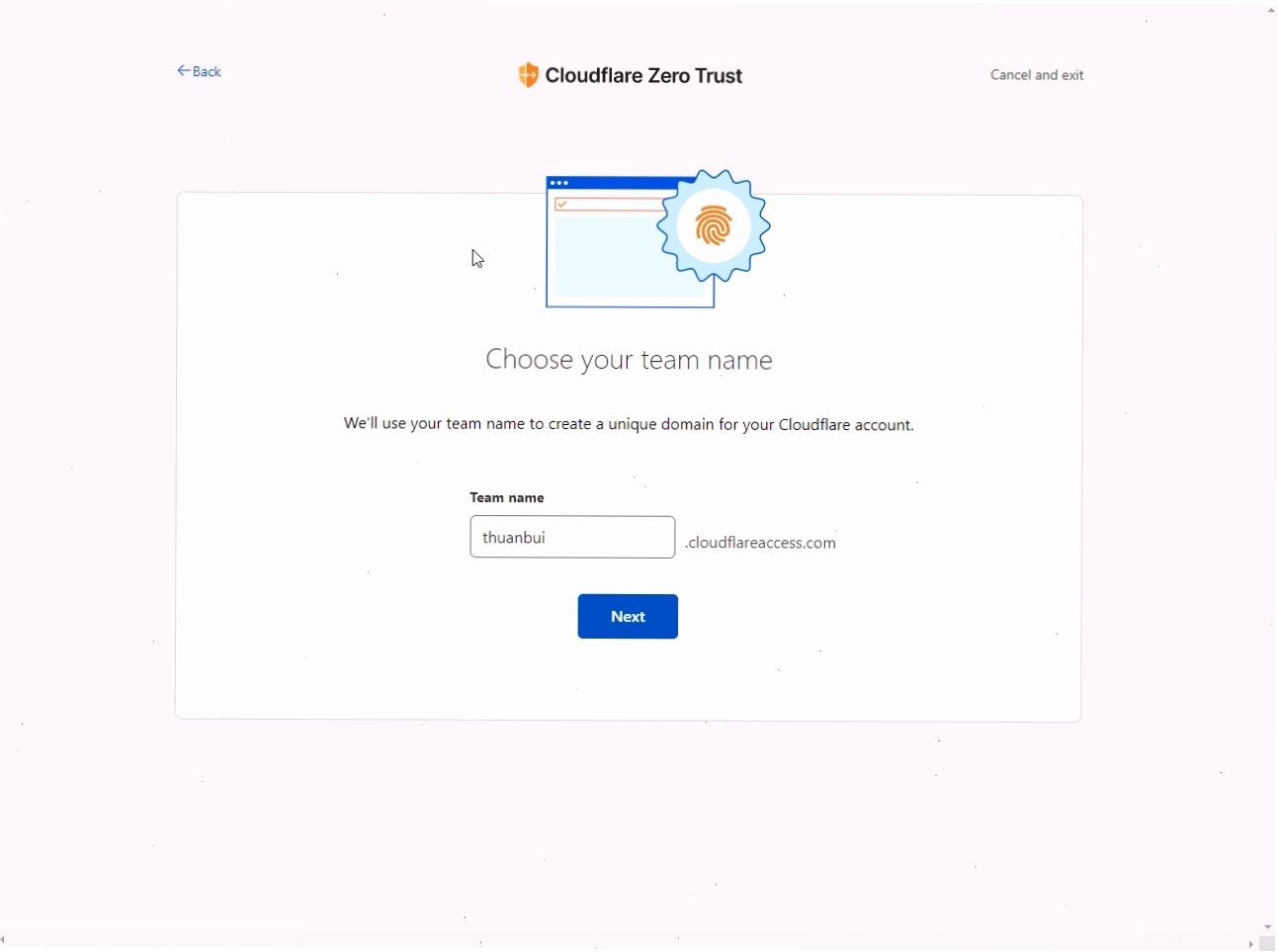Click the orange checkmark box in illustration
This screenshot has height=952, width=1278.
coord(561,205)
